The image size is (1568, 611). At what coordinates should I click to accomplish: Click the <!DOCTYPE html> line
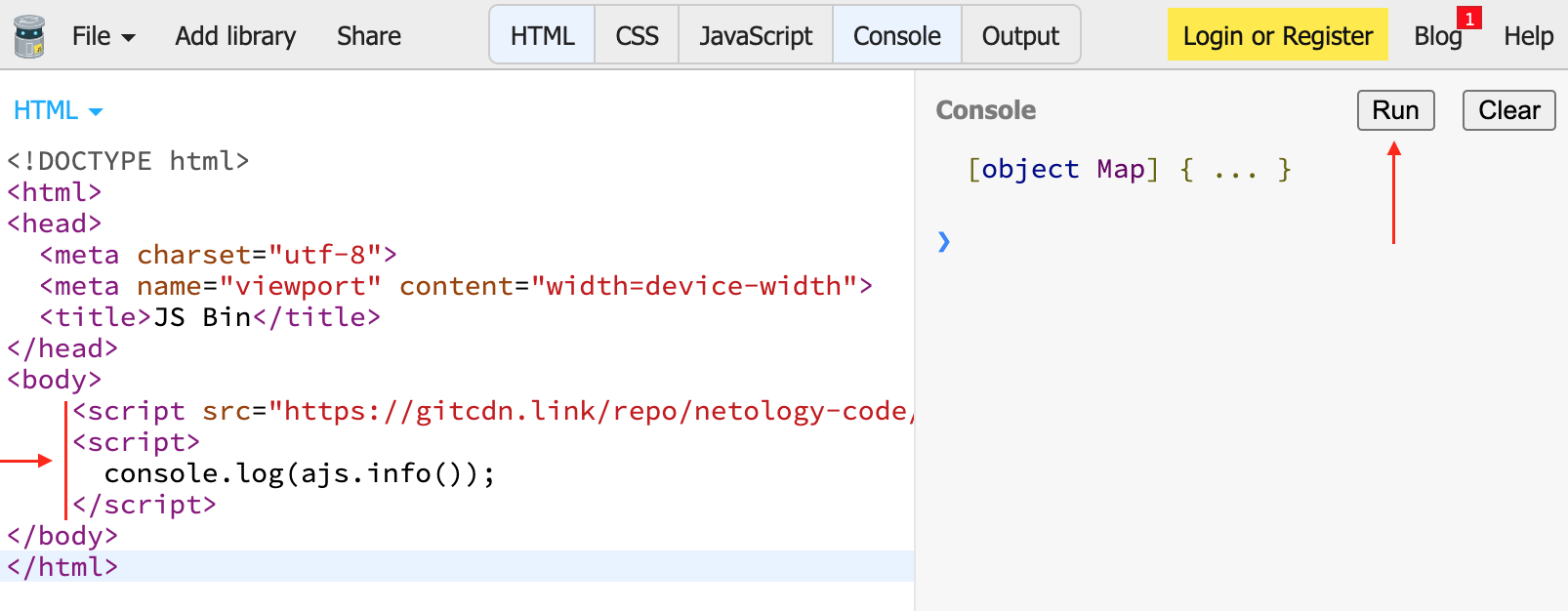(128, 161)
